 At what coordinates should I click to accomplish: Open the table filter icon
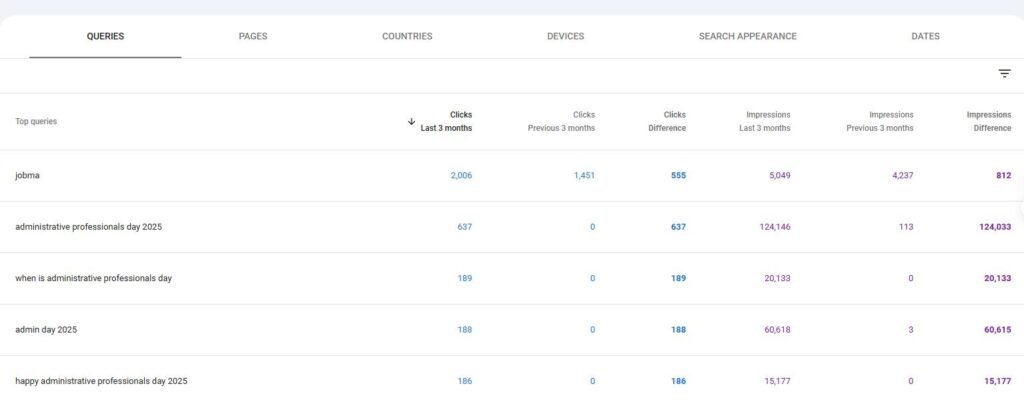[1004, 74]
